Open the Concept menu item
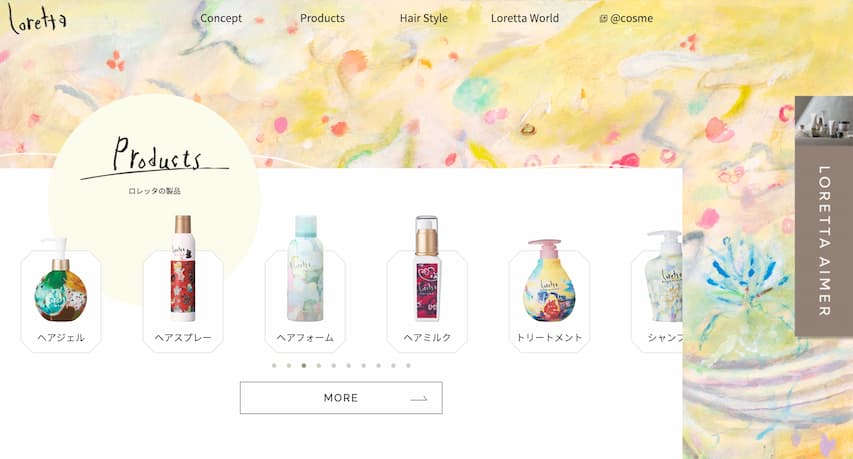The image size is (853, 459). (221, 18)
